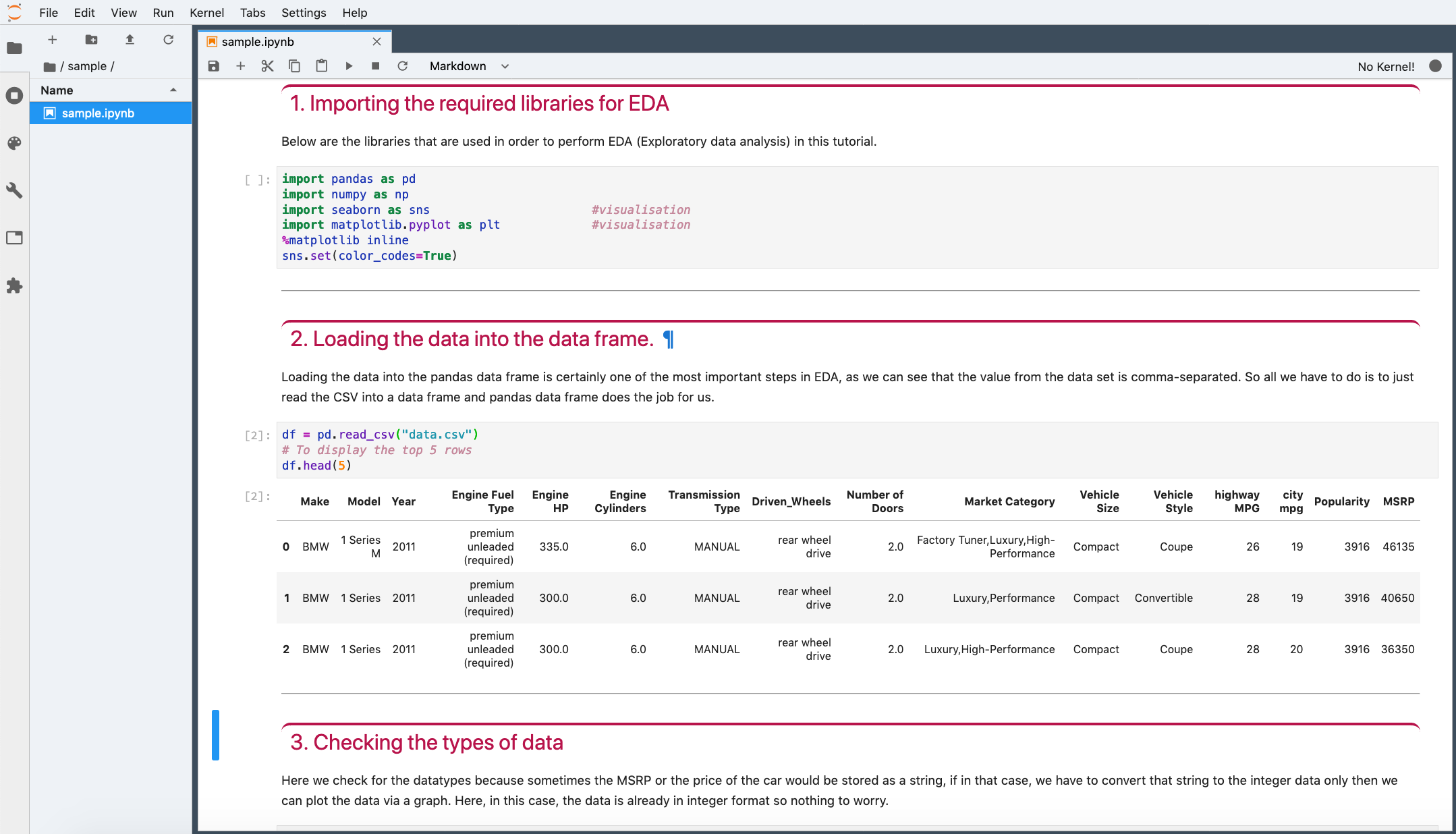Open sample.ipynb in the file list

point(98,113)
